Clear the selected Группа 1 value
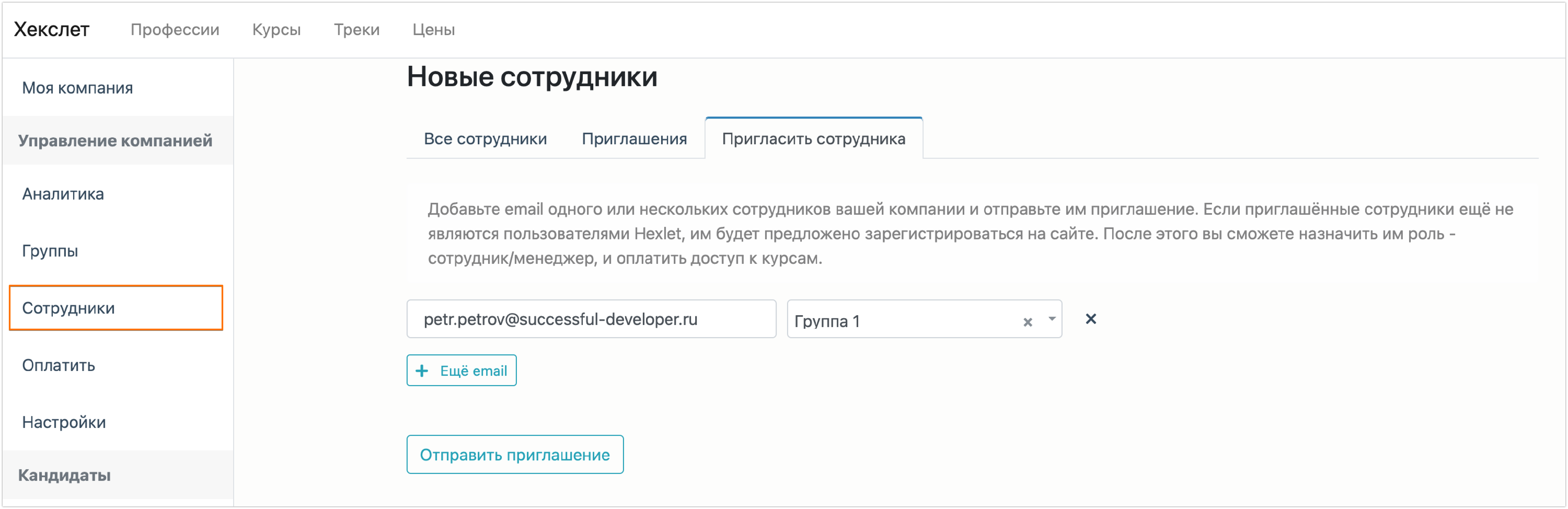The image size is (1568, 509). coord(1028,322)
